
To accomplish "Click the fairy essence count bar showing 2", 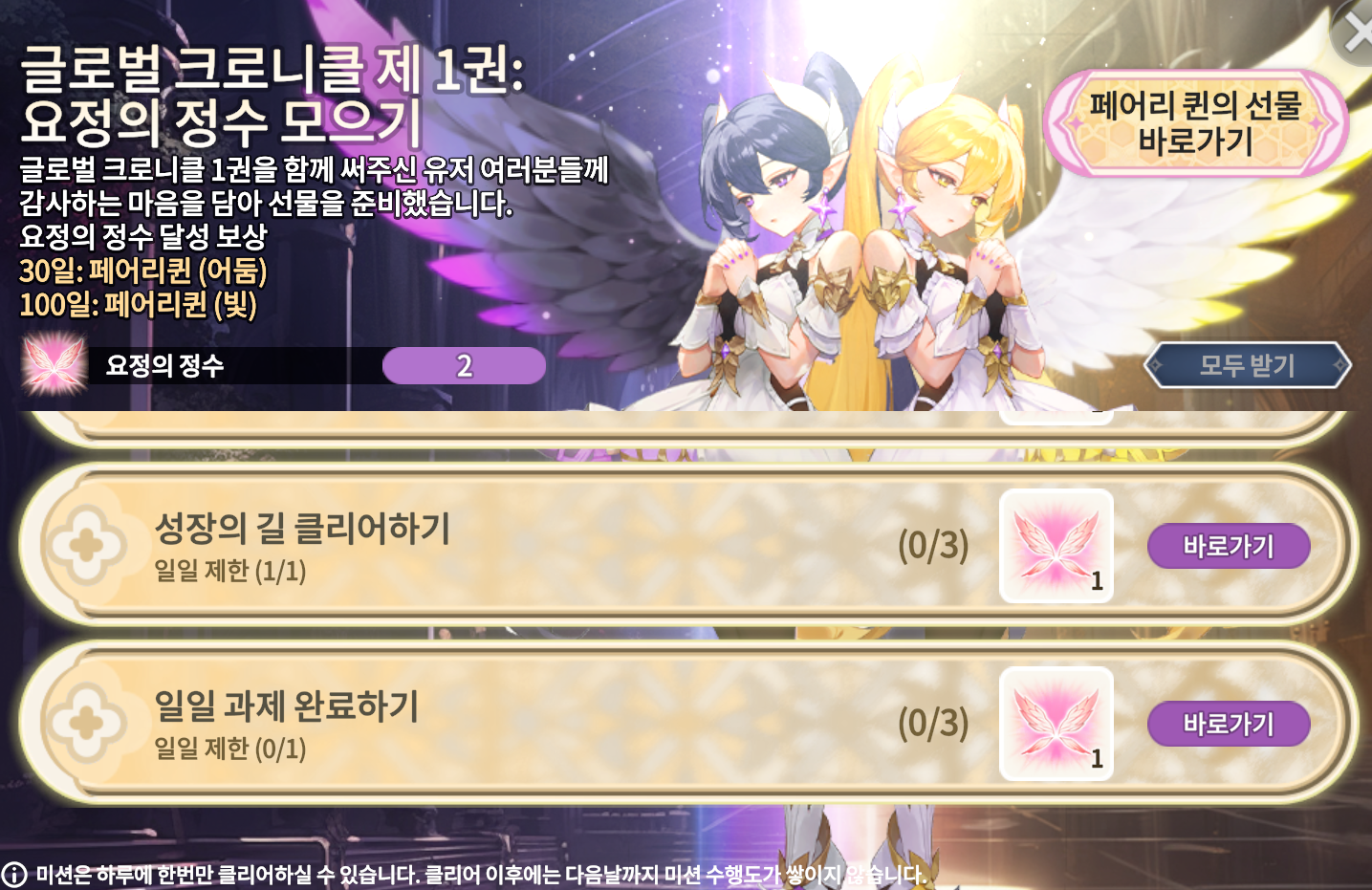I will pos(464,365).
